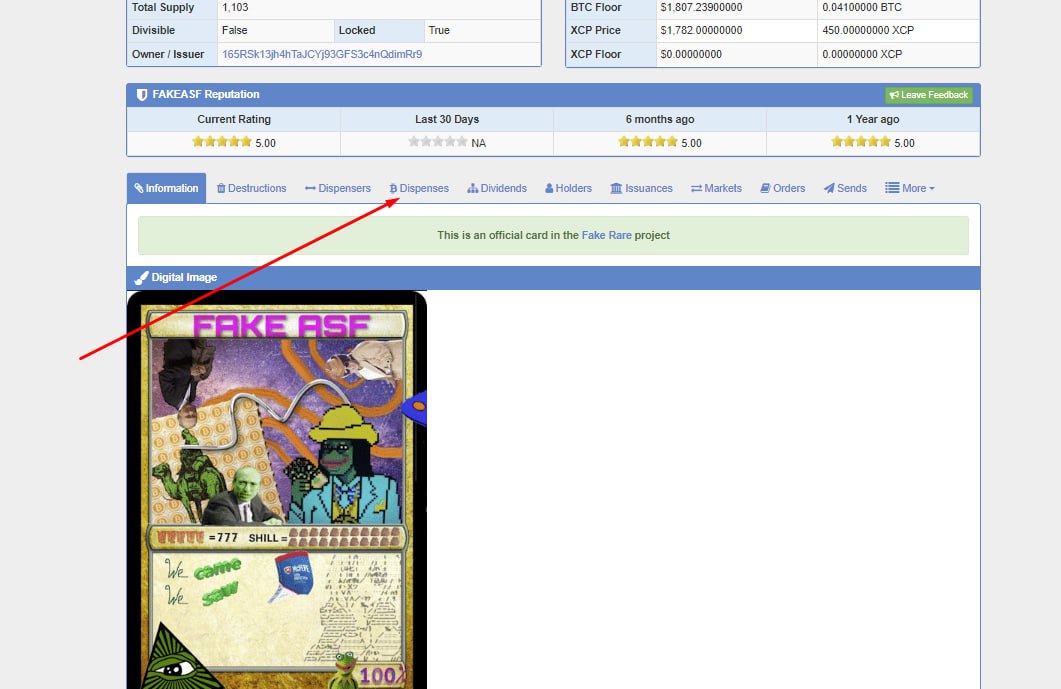Select the BTC Floor value $1,807.23900000
The image size is (1061, 689).
point(701,7)
